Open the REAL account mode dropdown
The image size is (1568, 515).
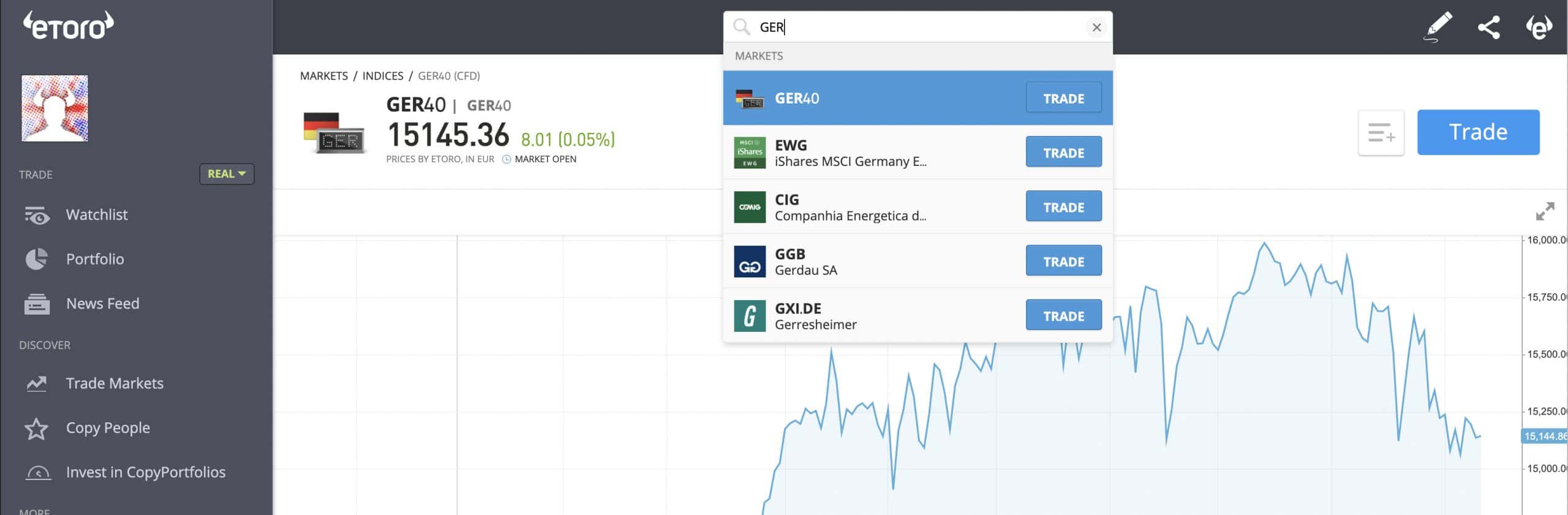pos(227,174)
